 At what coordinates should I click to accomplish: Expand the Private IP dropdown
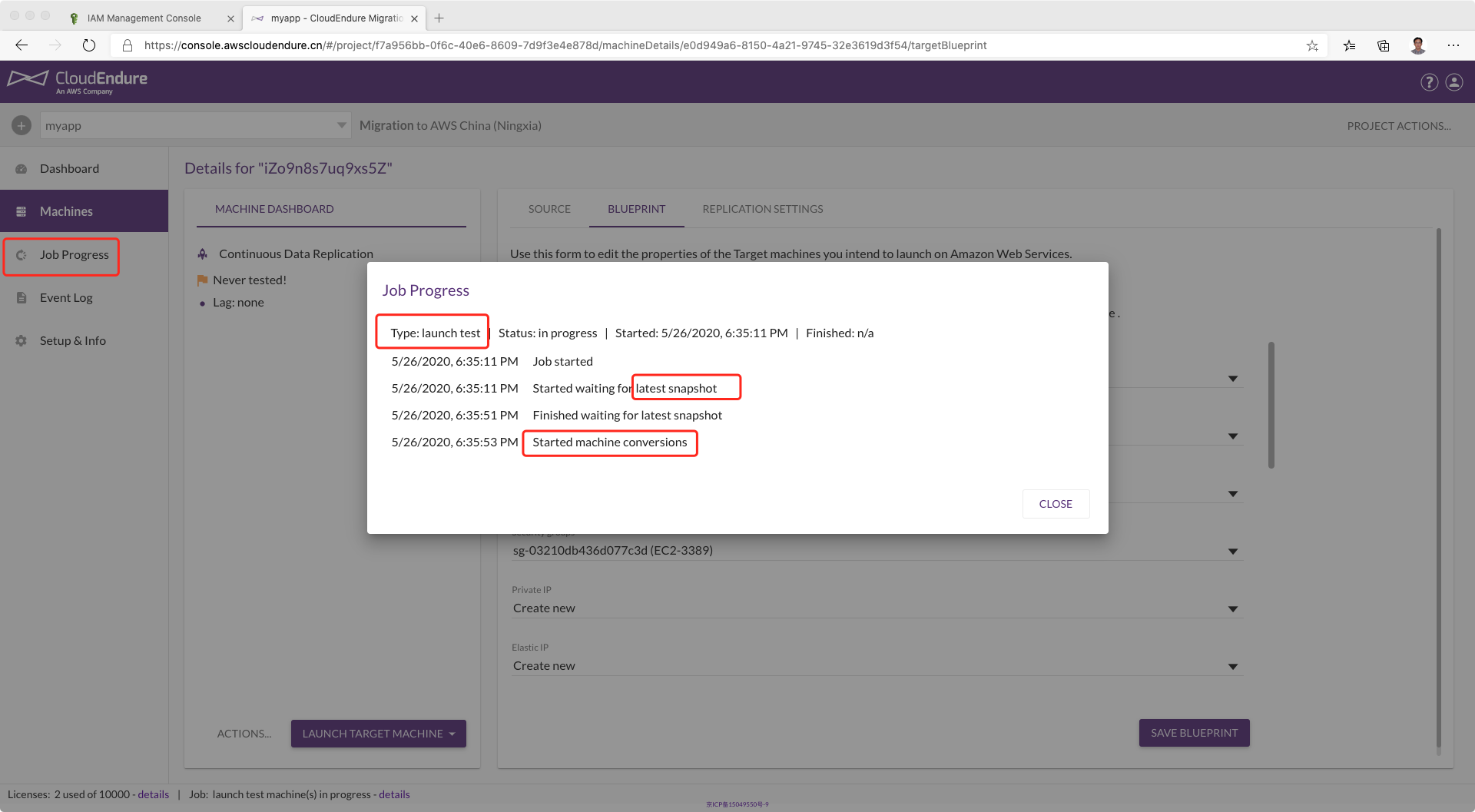click(1232, 608)
